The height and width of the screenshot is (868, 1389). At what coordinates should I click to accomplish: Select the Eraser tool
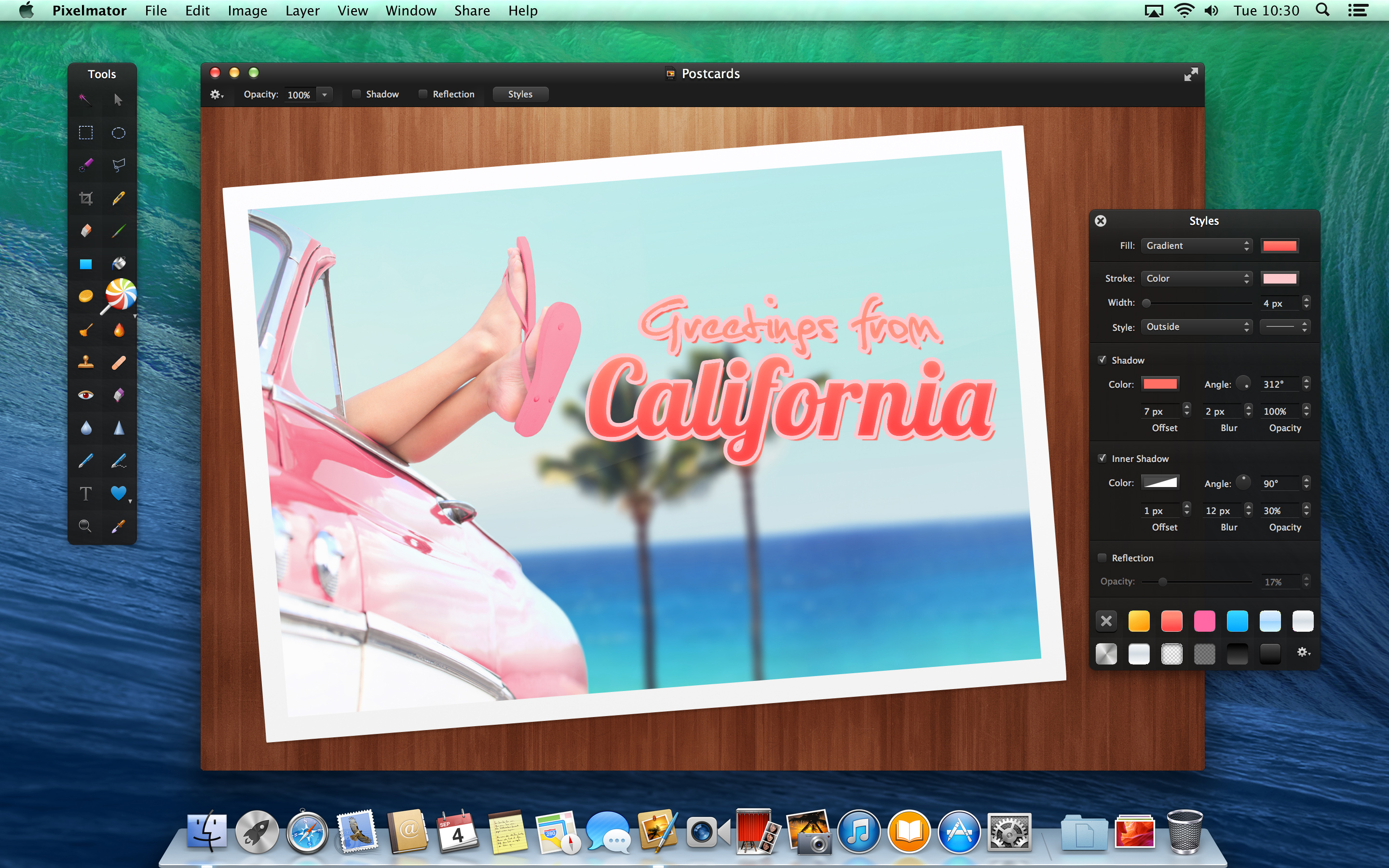tap(85, 231)
